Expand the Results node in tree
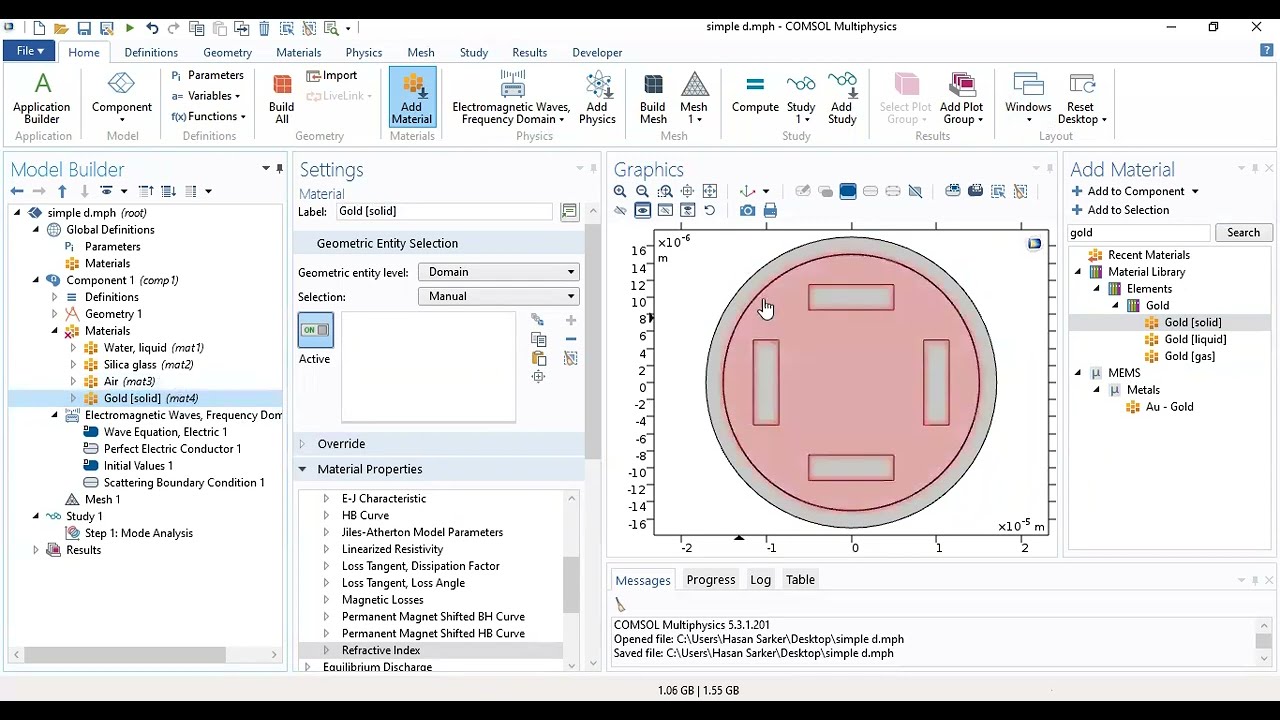This screenshot has width=1280, height=720. point(36,550)
